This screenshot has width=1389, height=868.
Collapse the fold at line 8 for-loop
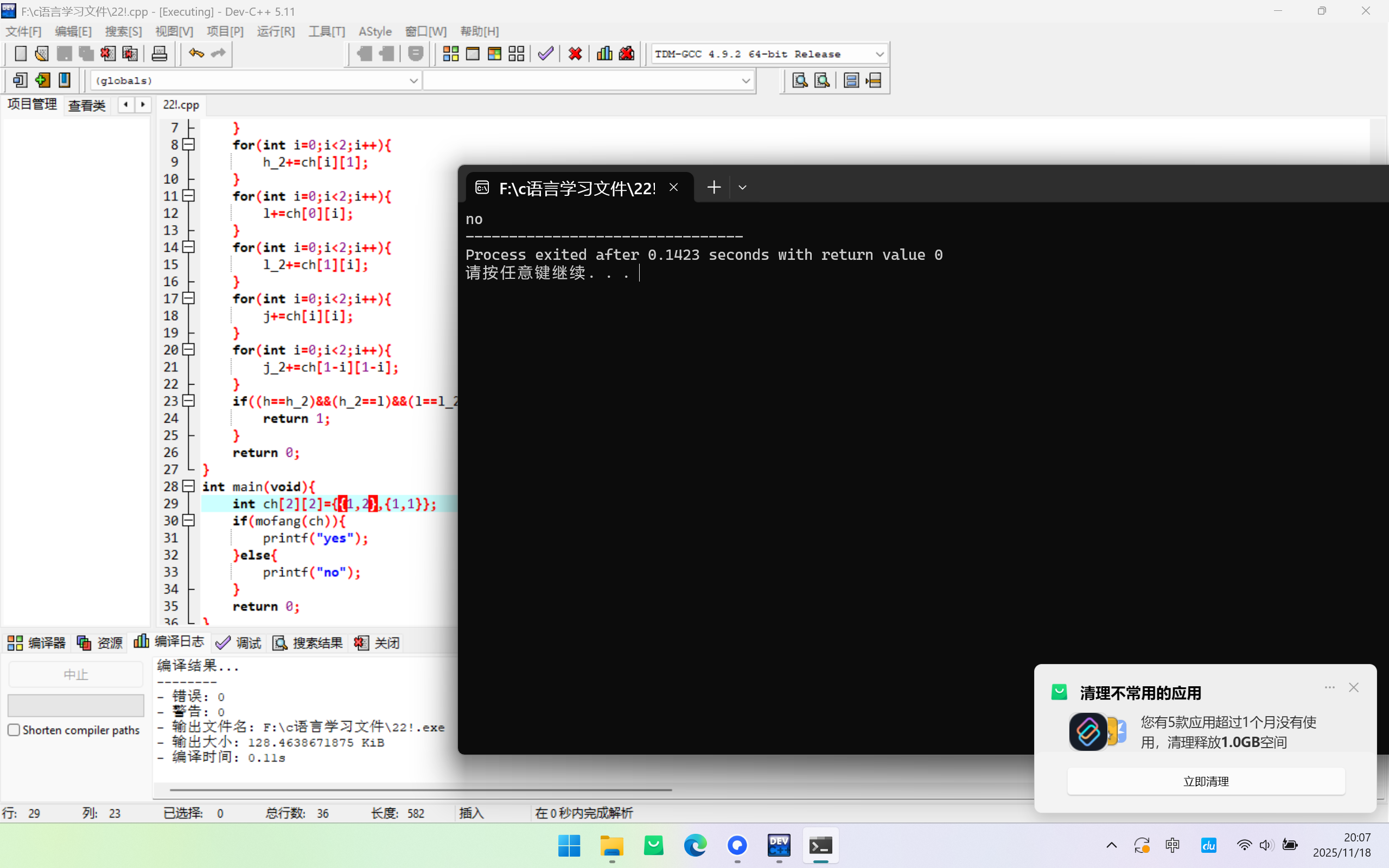pos(188,145)
